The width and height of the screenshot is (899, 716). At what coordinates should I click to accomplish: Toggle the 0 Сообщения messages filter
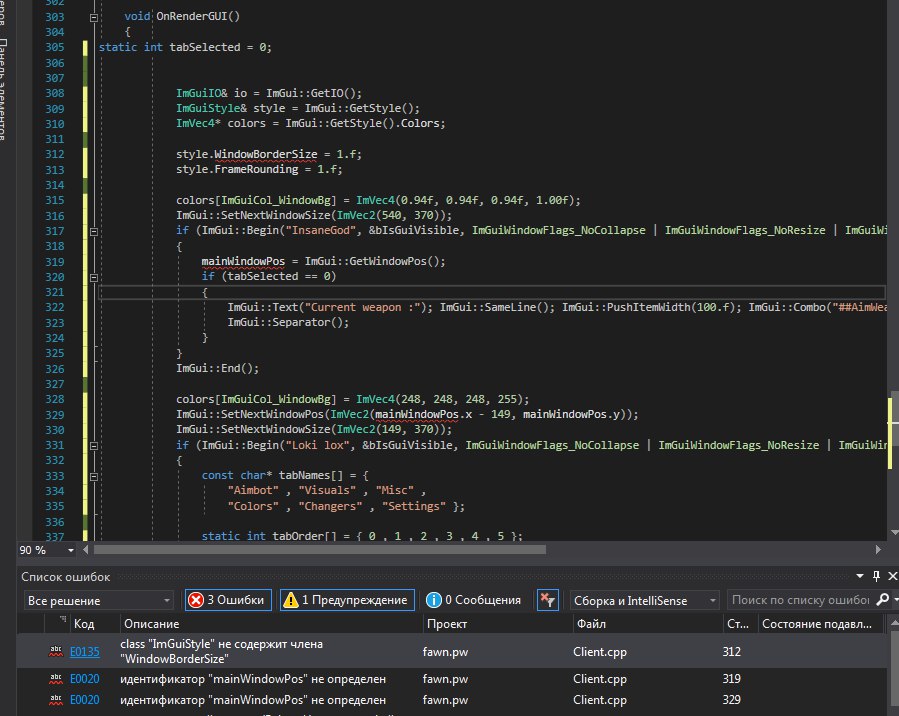[x=473, y=600]
